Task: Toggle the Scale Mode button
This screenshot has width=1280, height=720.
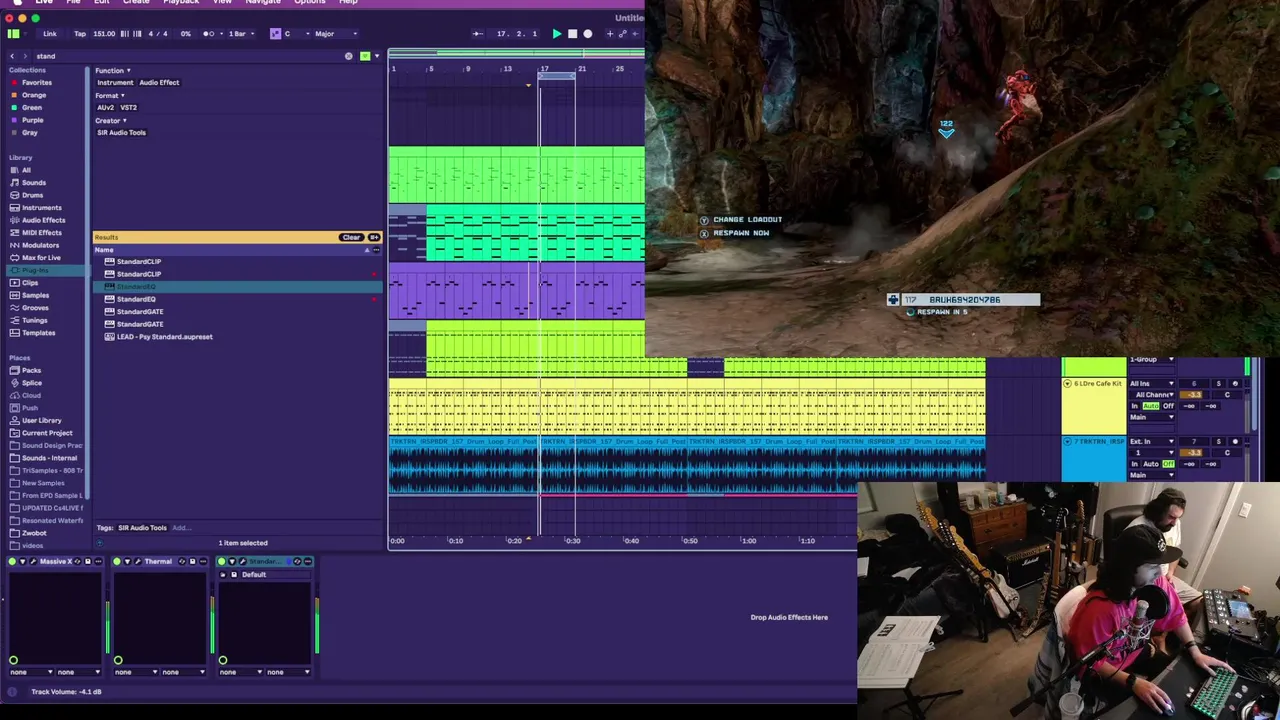Action: pos(275,34)
